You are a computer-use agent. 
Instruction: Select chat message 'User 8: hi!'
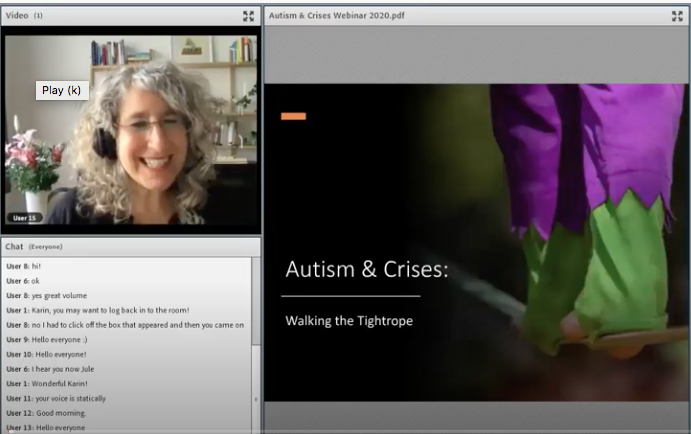[24, 266]
